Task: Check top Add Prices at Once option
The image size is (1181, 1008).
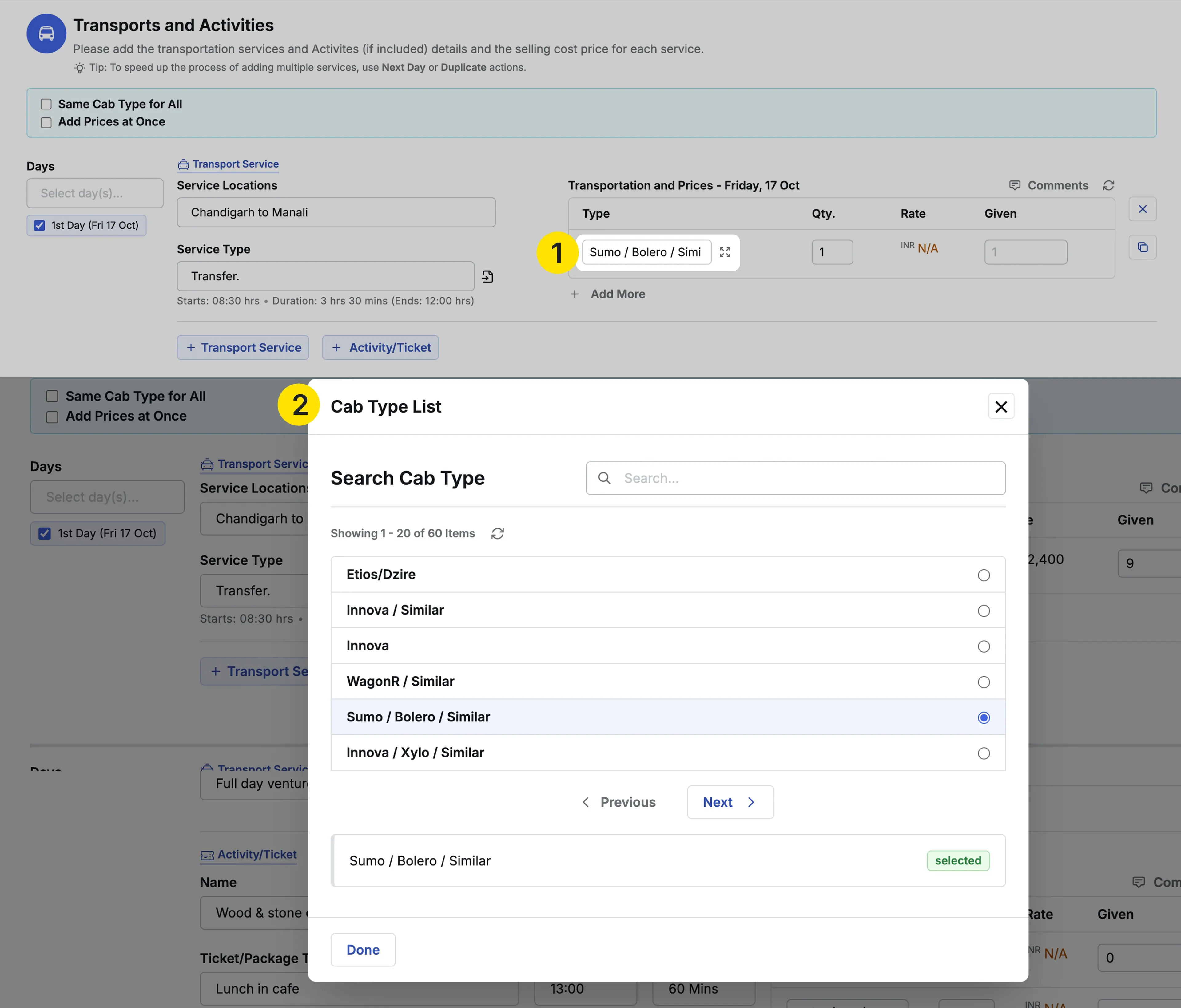Action: point(46,123)
